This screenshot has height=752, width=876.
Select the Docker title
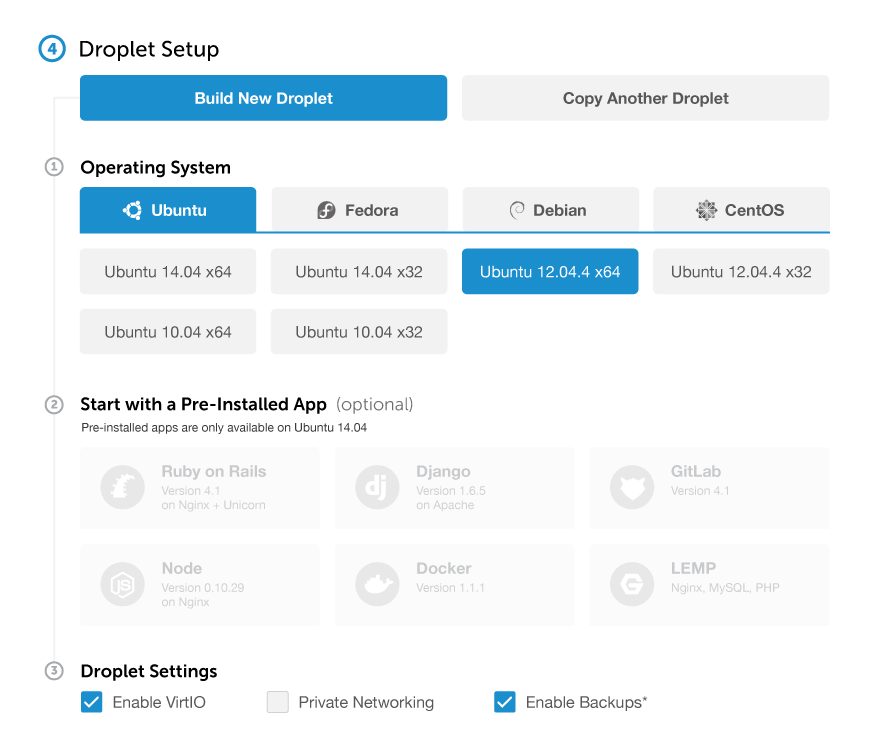coord(444,568)
